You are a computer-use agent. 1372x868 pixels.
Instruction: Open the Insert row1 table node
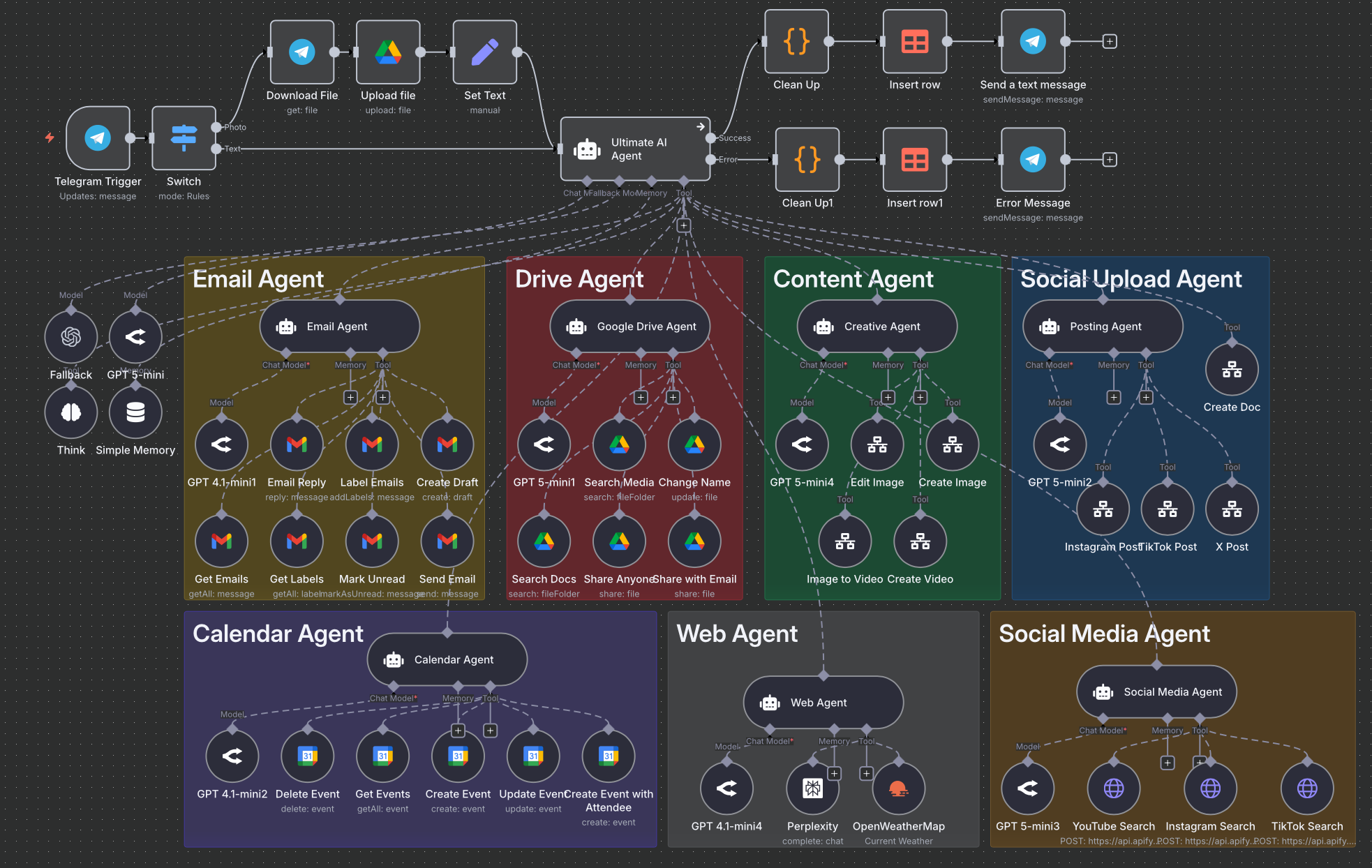tap(914, 160)
